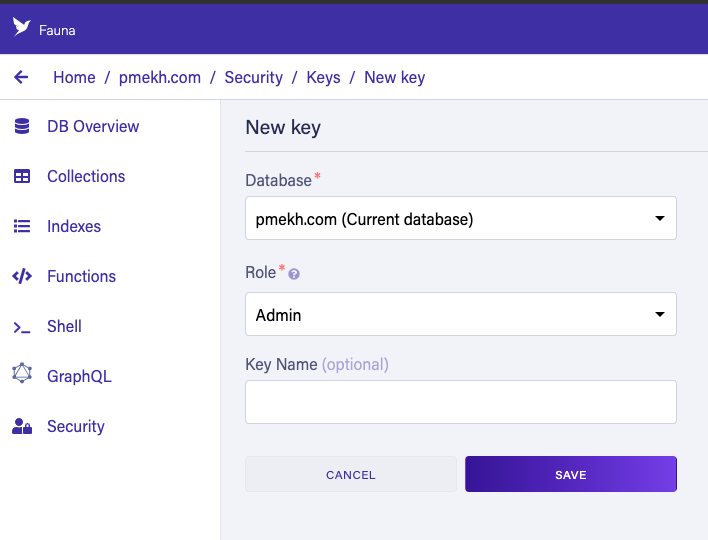Click the Functions code brackets icon

click(x=22, y=276)
